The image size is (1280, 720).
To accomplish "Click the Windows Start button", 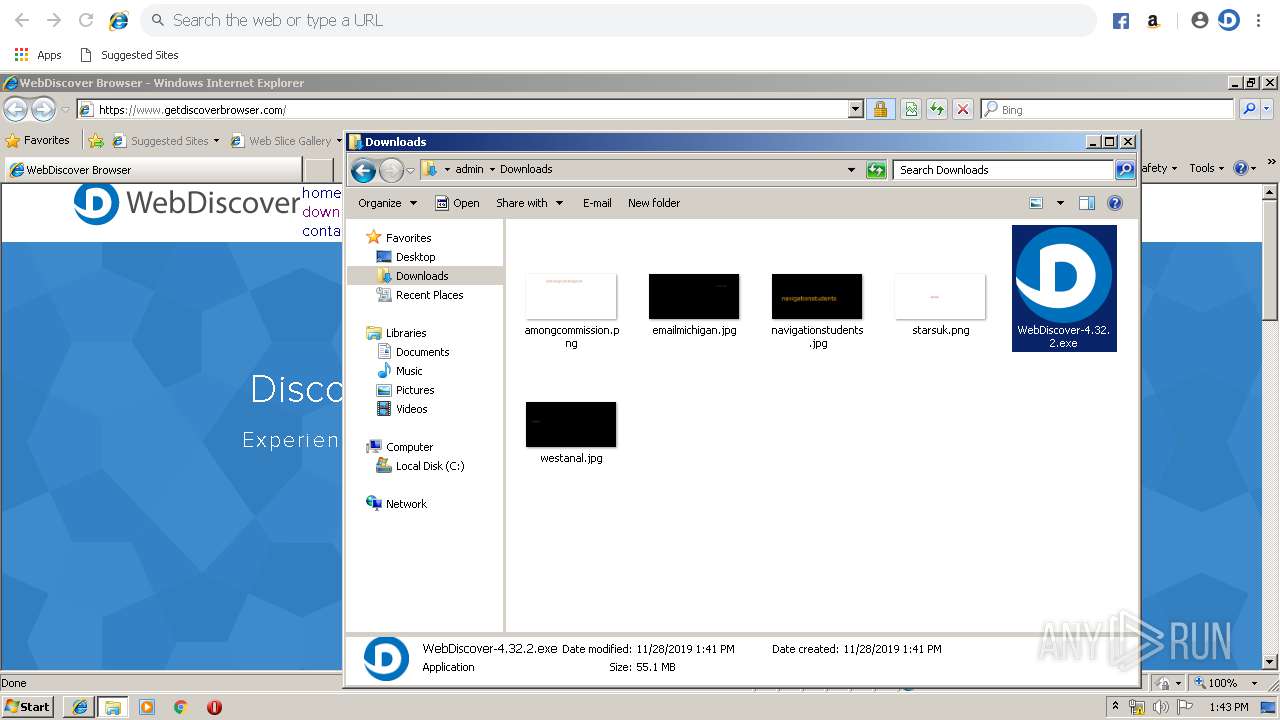I will click(x=28, y=707).
